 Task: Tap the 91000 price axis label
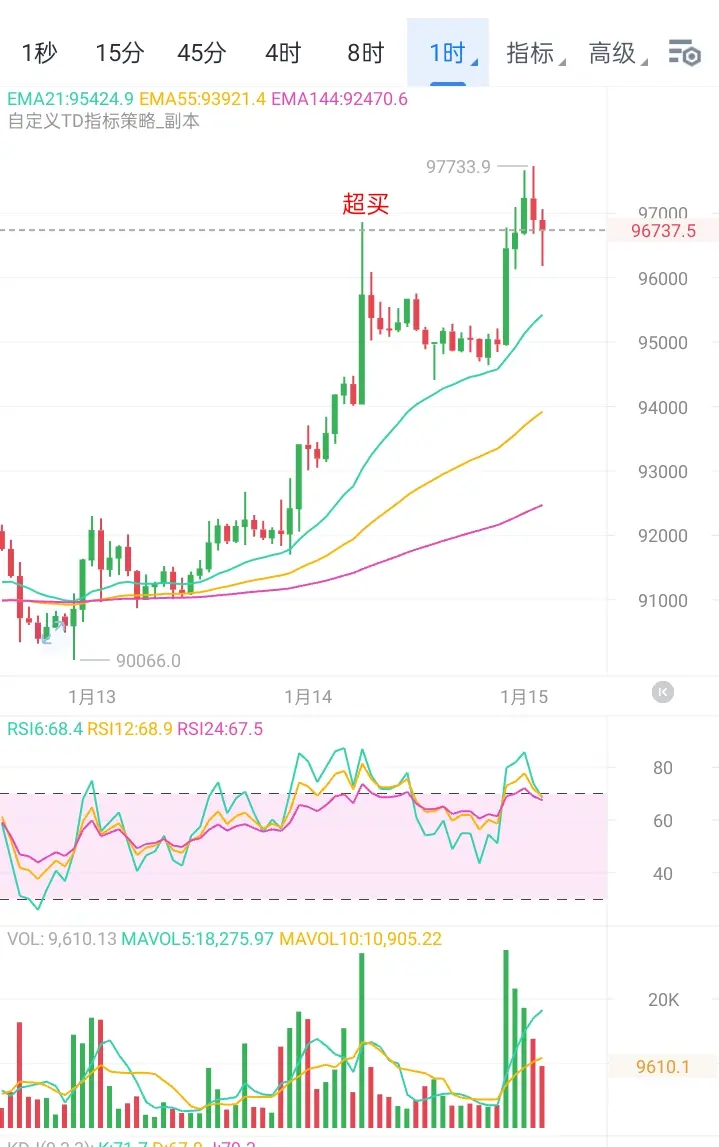tap(663, 601)
